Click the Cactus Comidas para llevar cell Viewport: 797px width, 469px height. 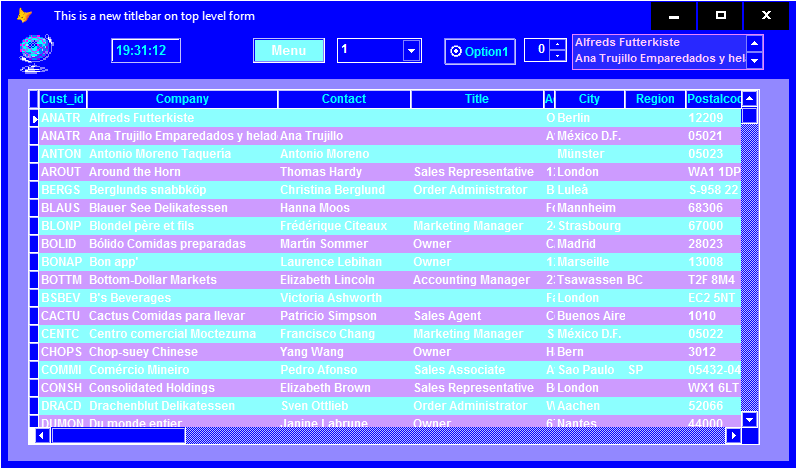pyautogui.click(x=182, y=316)
